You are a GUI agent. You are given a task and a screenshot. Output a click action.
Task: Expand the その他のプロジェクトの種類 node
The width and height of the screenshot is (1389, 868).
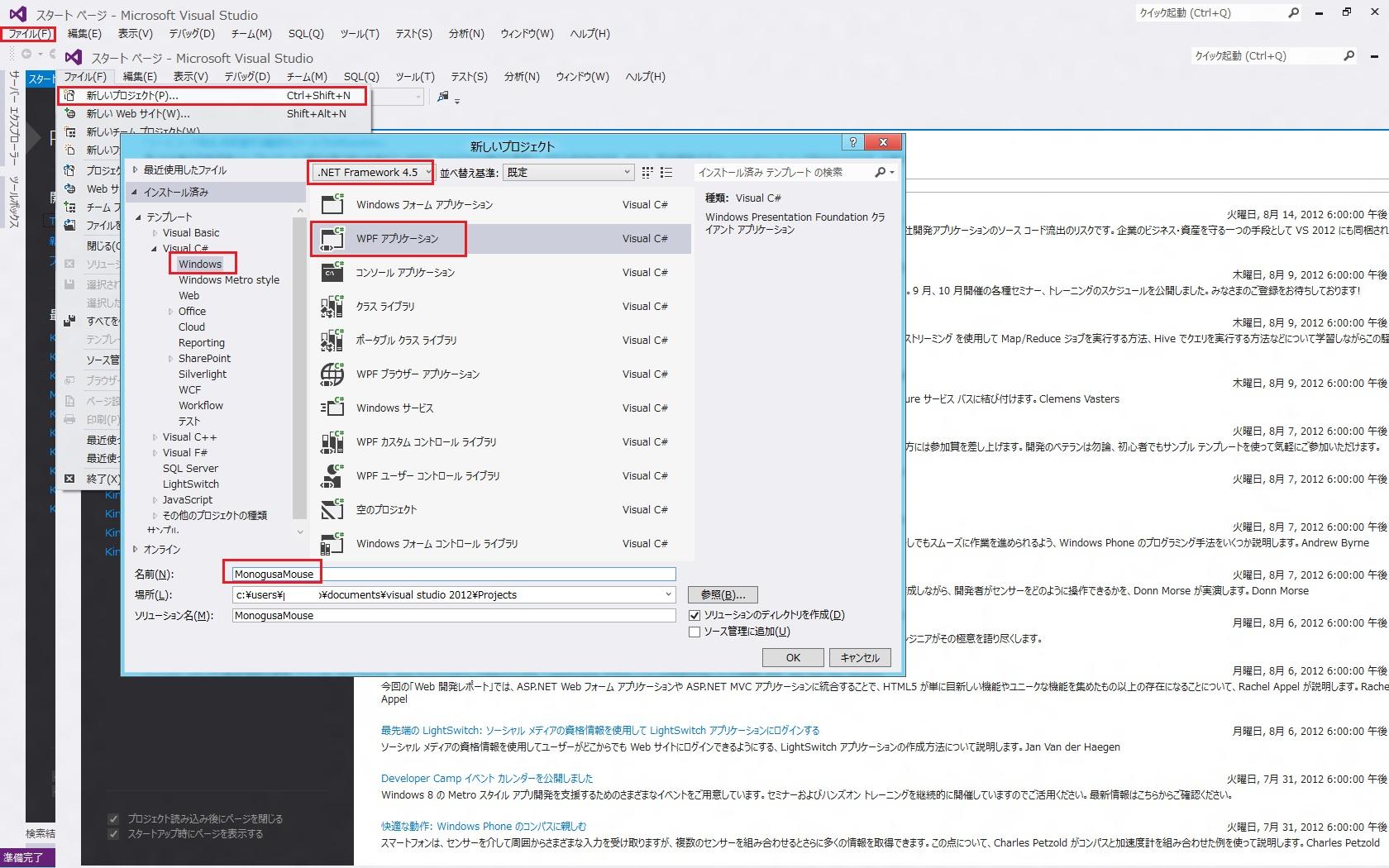pos(155,515)
